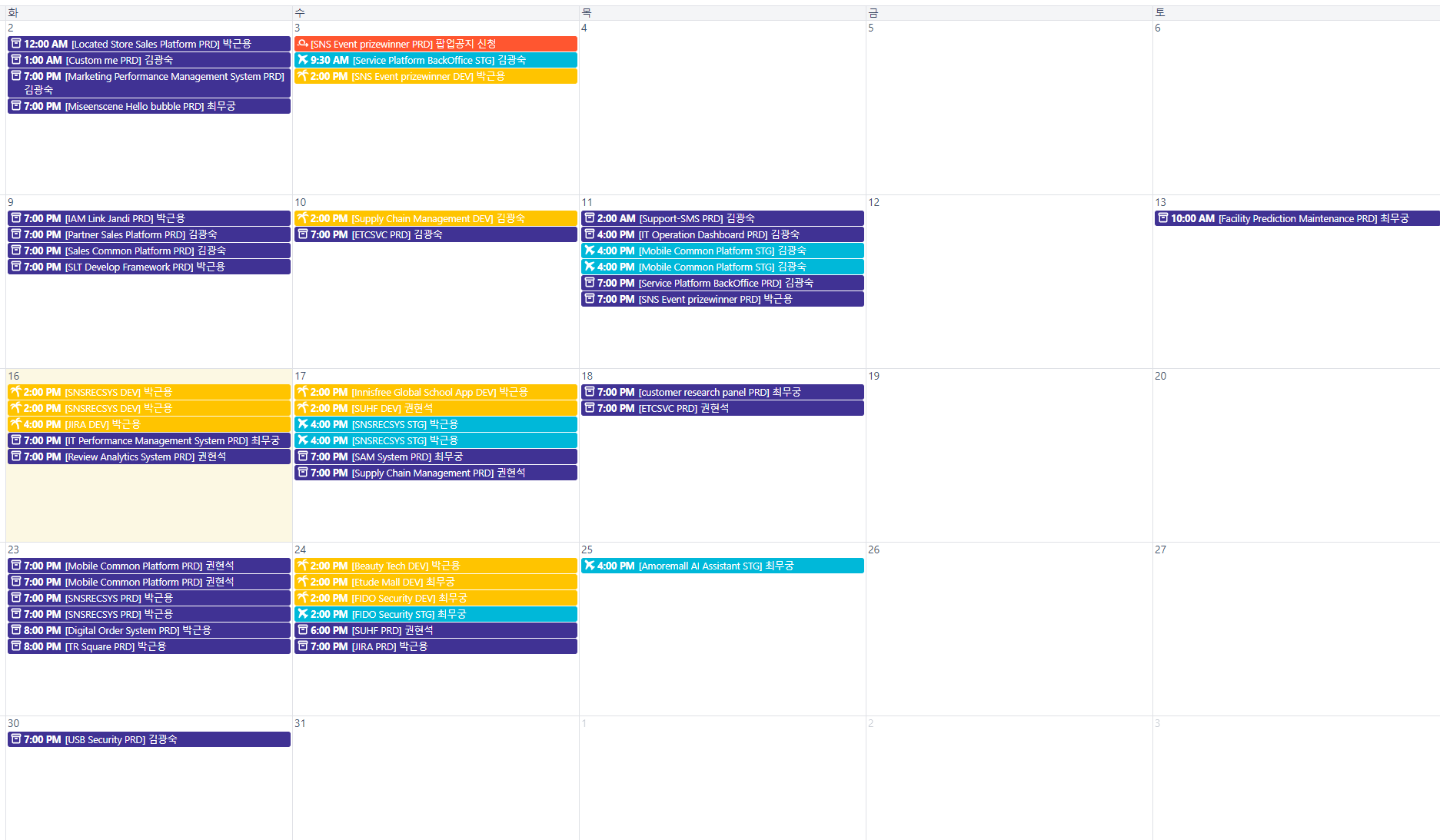Click the archive icon on USB Security PRD event
The width and height of the screenshot is (1440, 840).
pos(15,739)
